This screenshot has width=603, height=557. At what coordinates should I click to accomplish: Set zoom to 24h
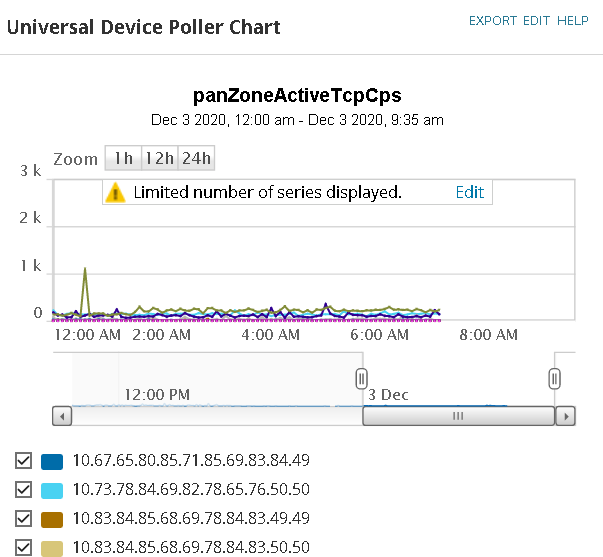(x=196, y=158)
